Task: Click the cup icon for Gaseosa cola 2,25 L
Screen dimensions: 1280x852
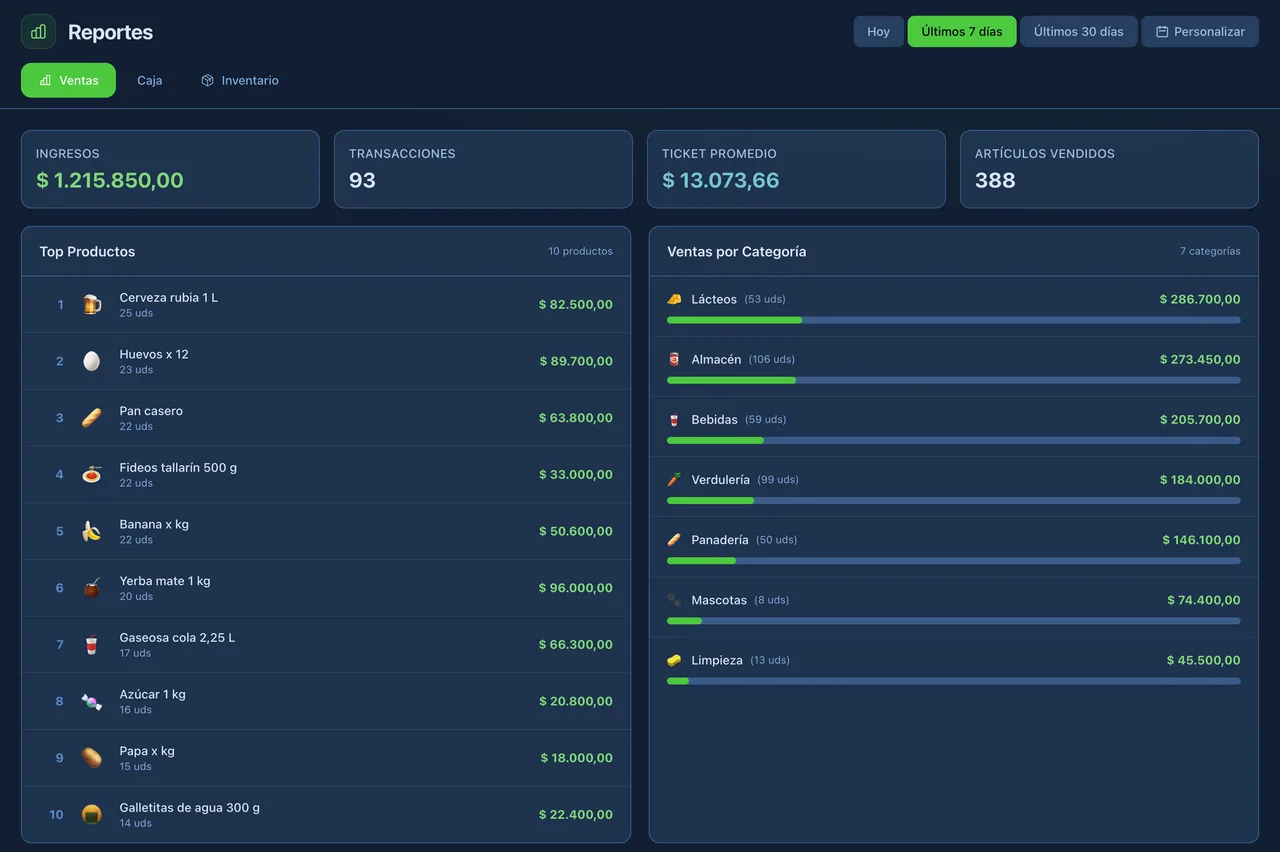Action: click(92, 644)
